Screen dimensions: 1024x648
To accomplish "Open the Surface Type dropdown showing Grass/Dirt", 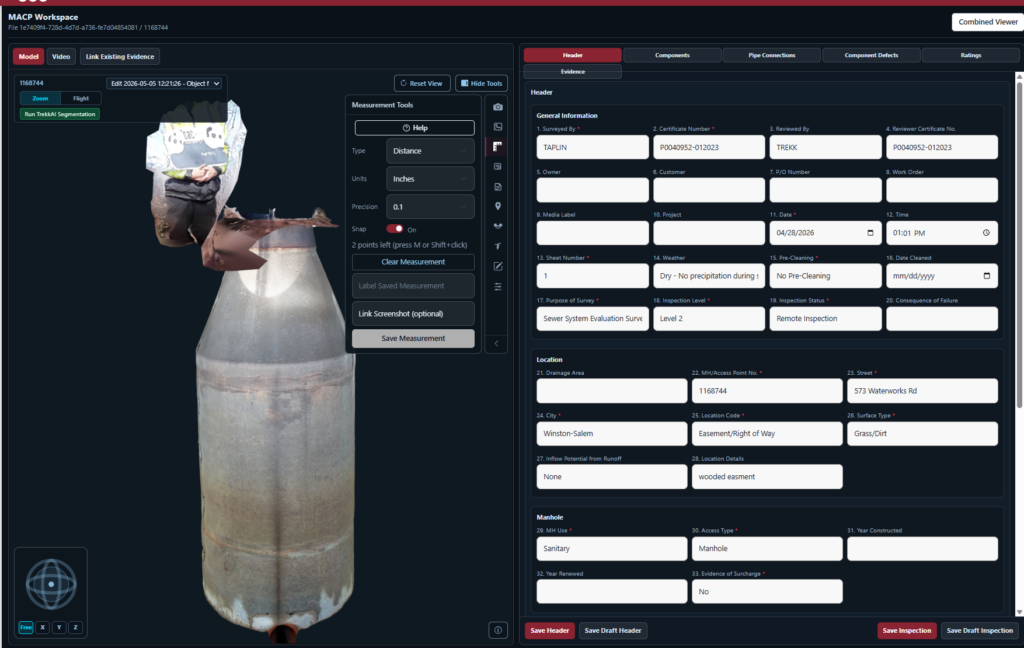I will (x=922, y=433).
